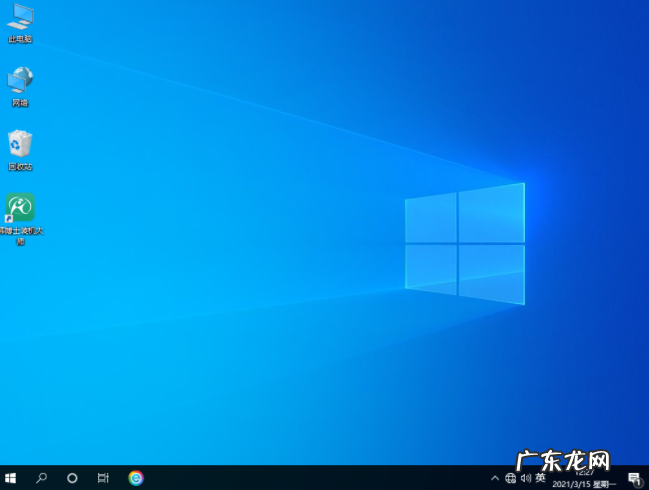Open the Windows Start menu
Image resolution: width=649 pixels, height=490 pixels.
click(x=11, y=478)
